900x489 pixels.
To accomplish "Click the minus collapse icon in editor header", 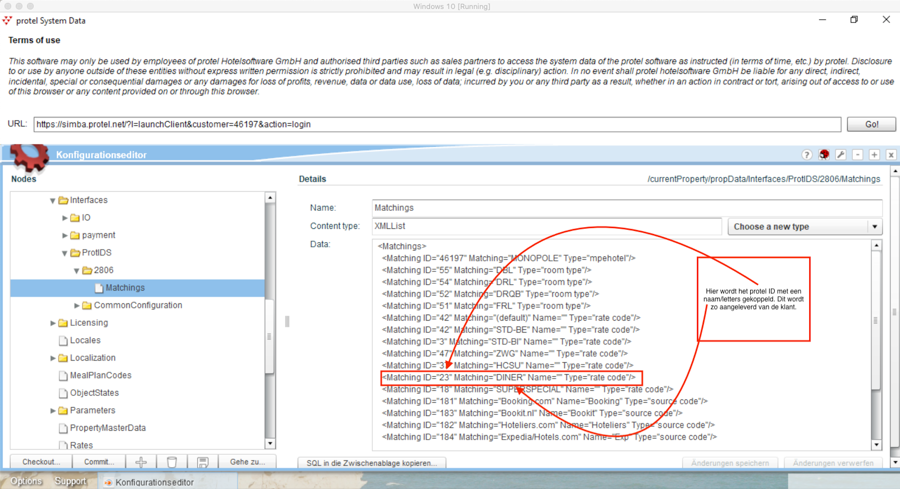I will click(858, 155).
